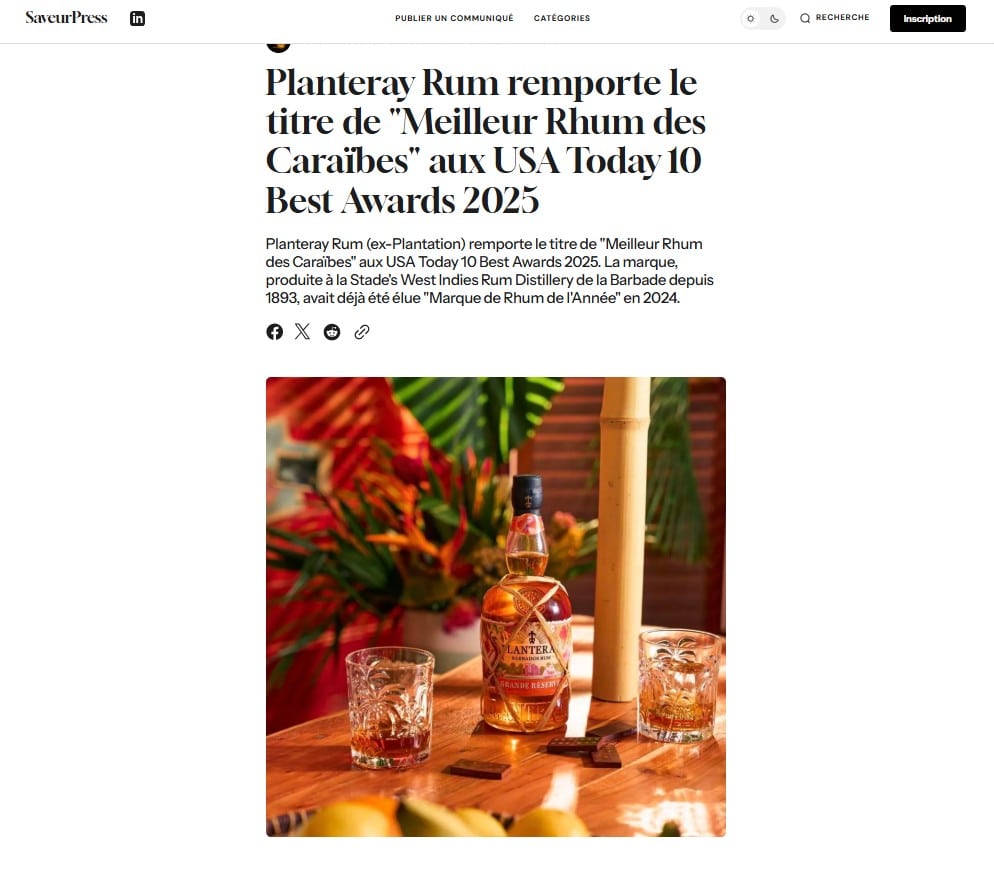994x873 pixels.
Task: Switch to dark mode moon icon
Action: tap(775, 18)
